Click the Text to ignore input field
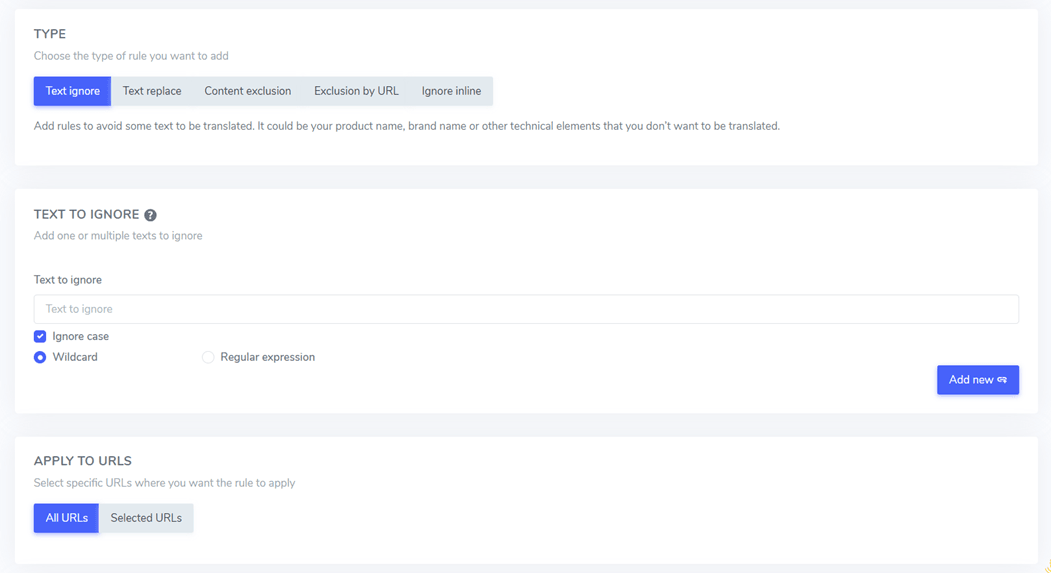The width and height of the screenshot is (1051, 573). click(526, 309)
